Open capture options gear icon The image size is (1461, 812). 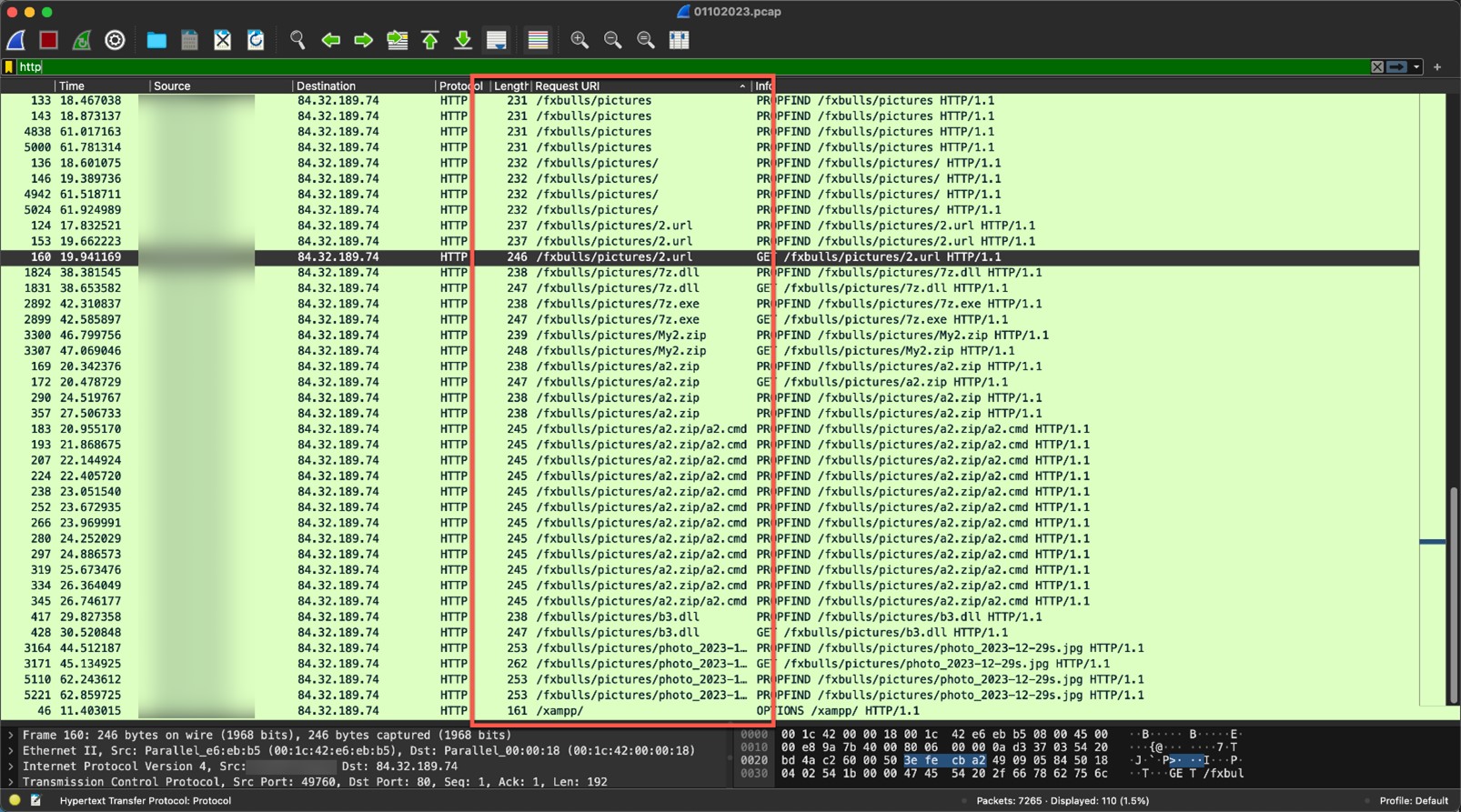tap(115, 40)
